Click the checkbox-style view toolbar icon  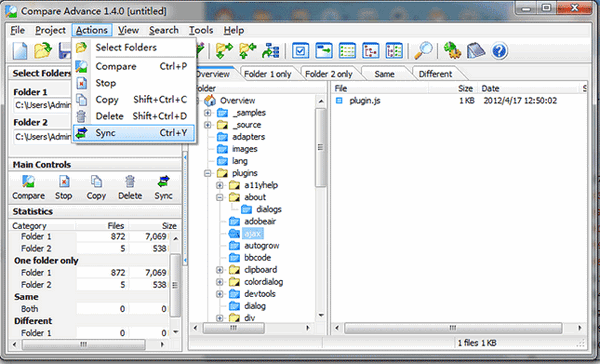pos(300,51)
